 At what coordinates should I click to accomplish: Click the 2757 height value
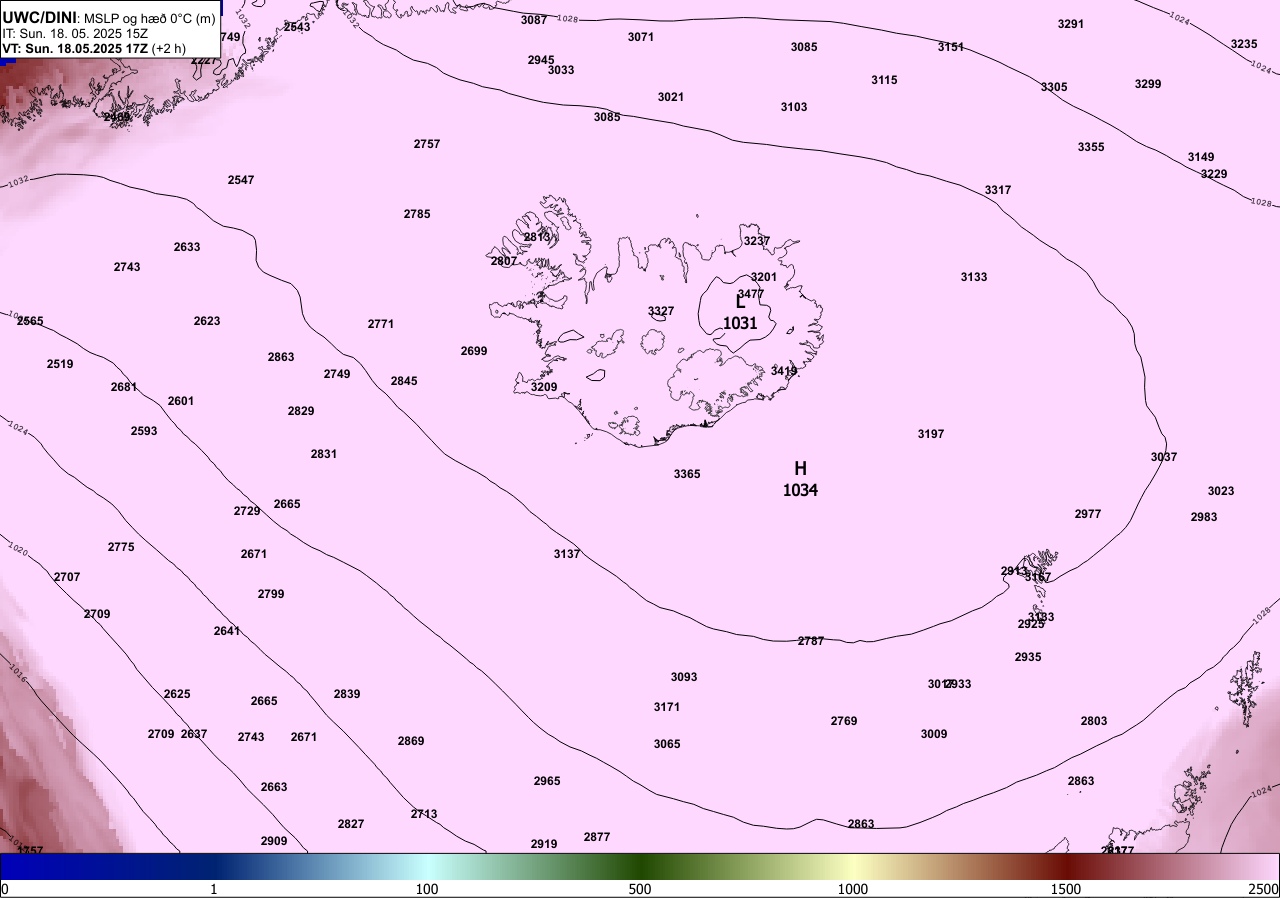coord(427,144)
